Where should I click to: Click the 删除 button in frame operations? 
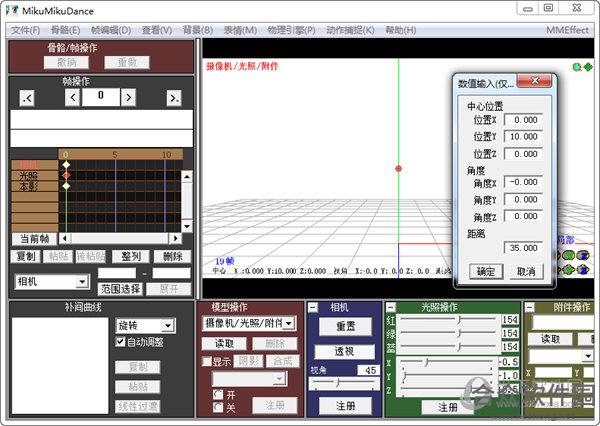pos(172,256)
